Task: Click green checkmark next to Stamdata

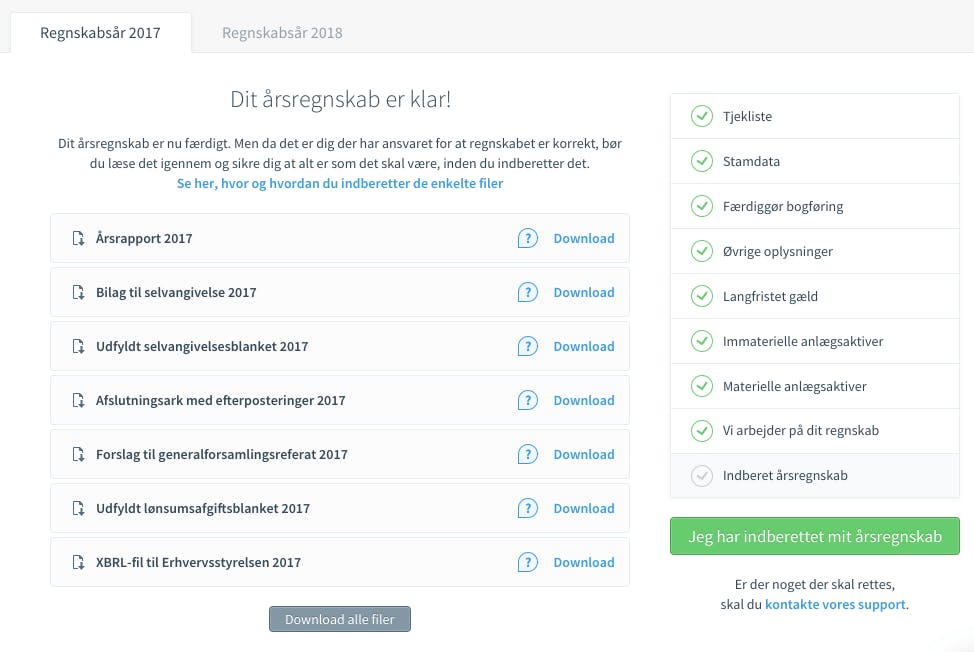Action: coord(702,161)
